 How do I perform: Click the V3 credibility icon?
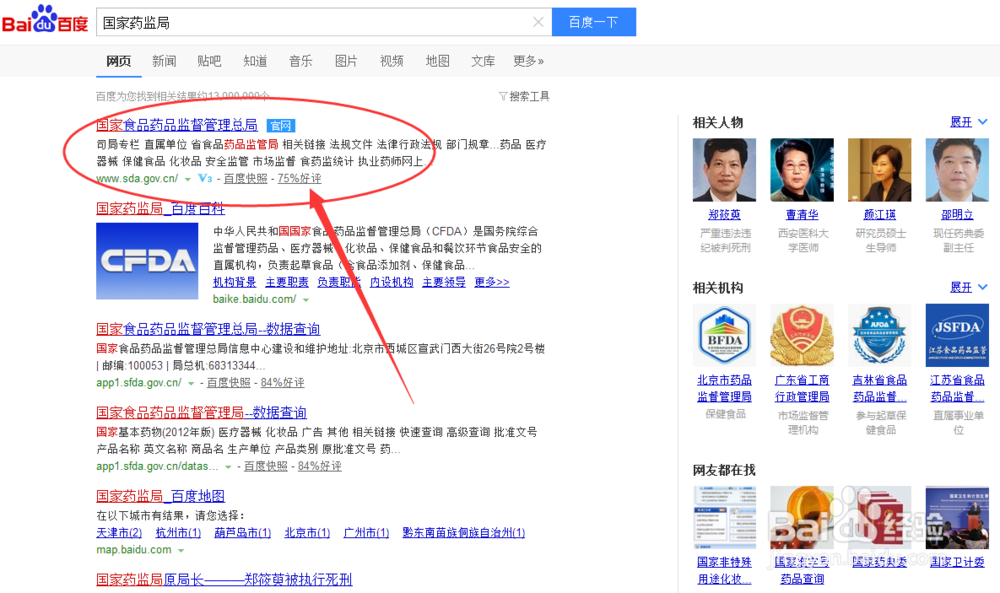pos(205,179)
